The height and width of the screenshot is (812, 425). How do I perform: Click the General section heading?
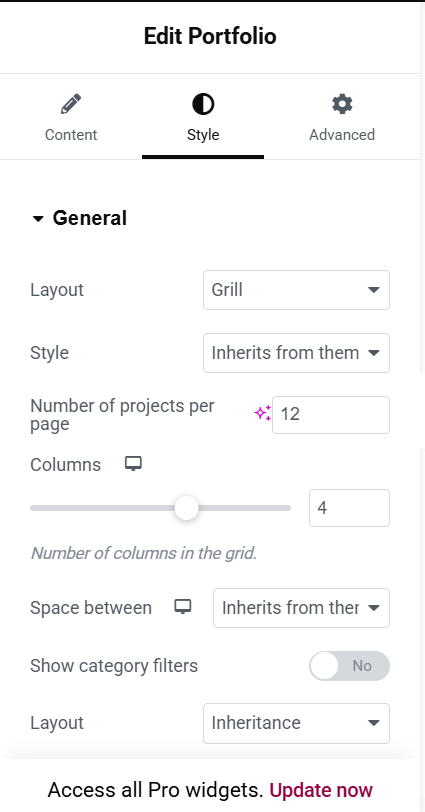pos(90,218)
